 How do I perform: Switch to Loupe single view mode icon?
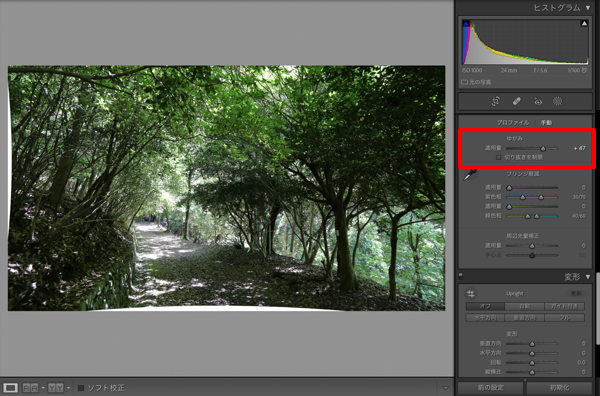(x=10, y=388)
